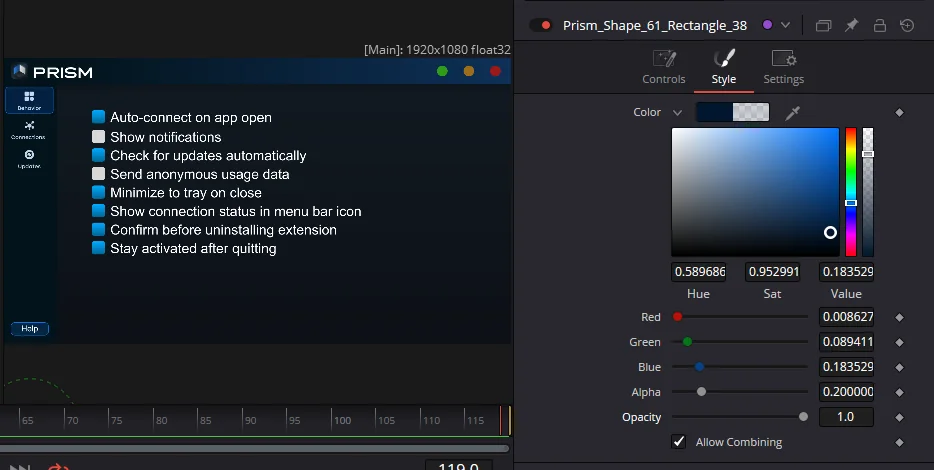
Task: Click the Green slider handle
Action: click(687, 342)
